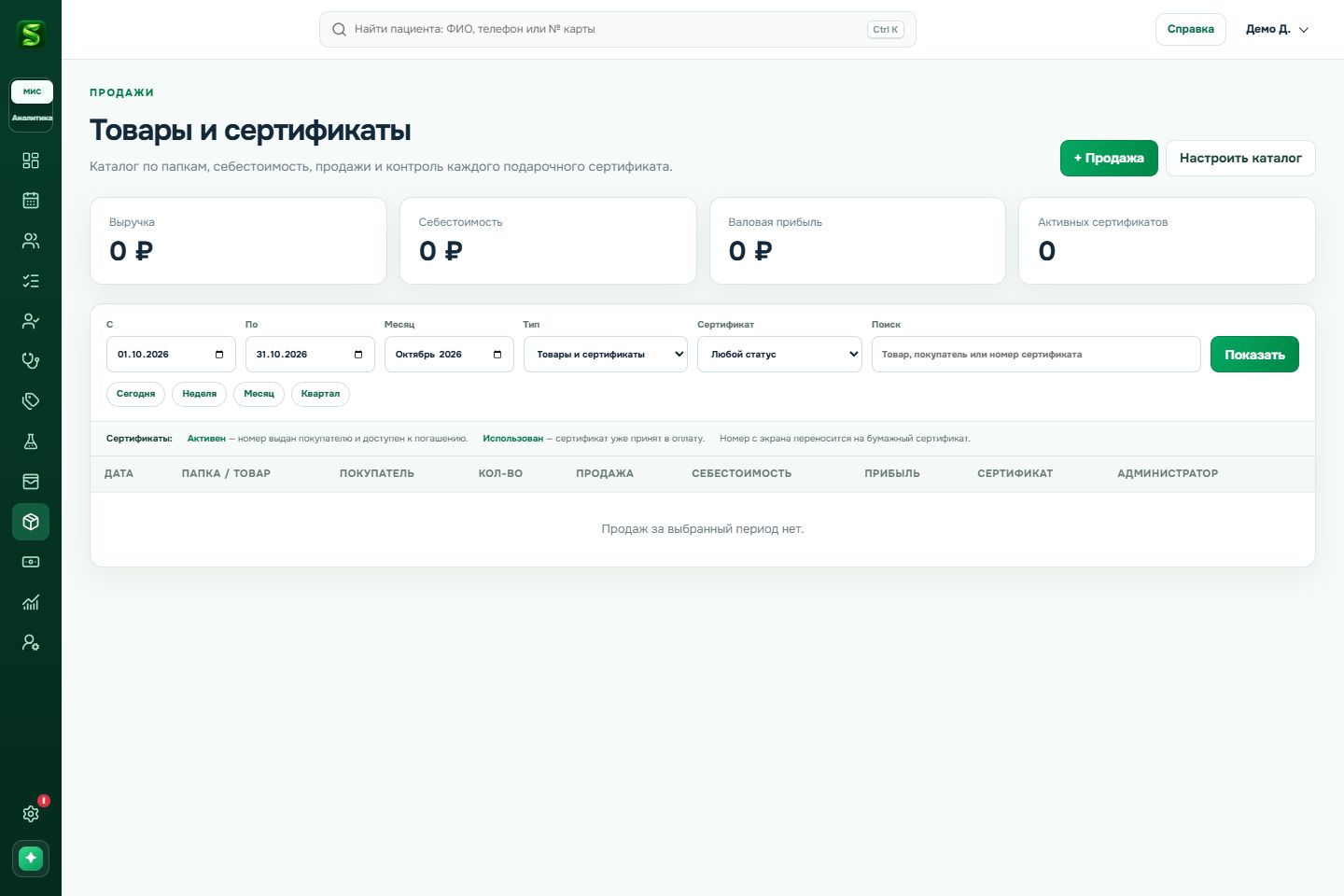Screen dimensions: 1344x896
Task: Switch to the Аналитика mode tab
Action: (x=32, y=118)
